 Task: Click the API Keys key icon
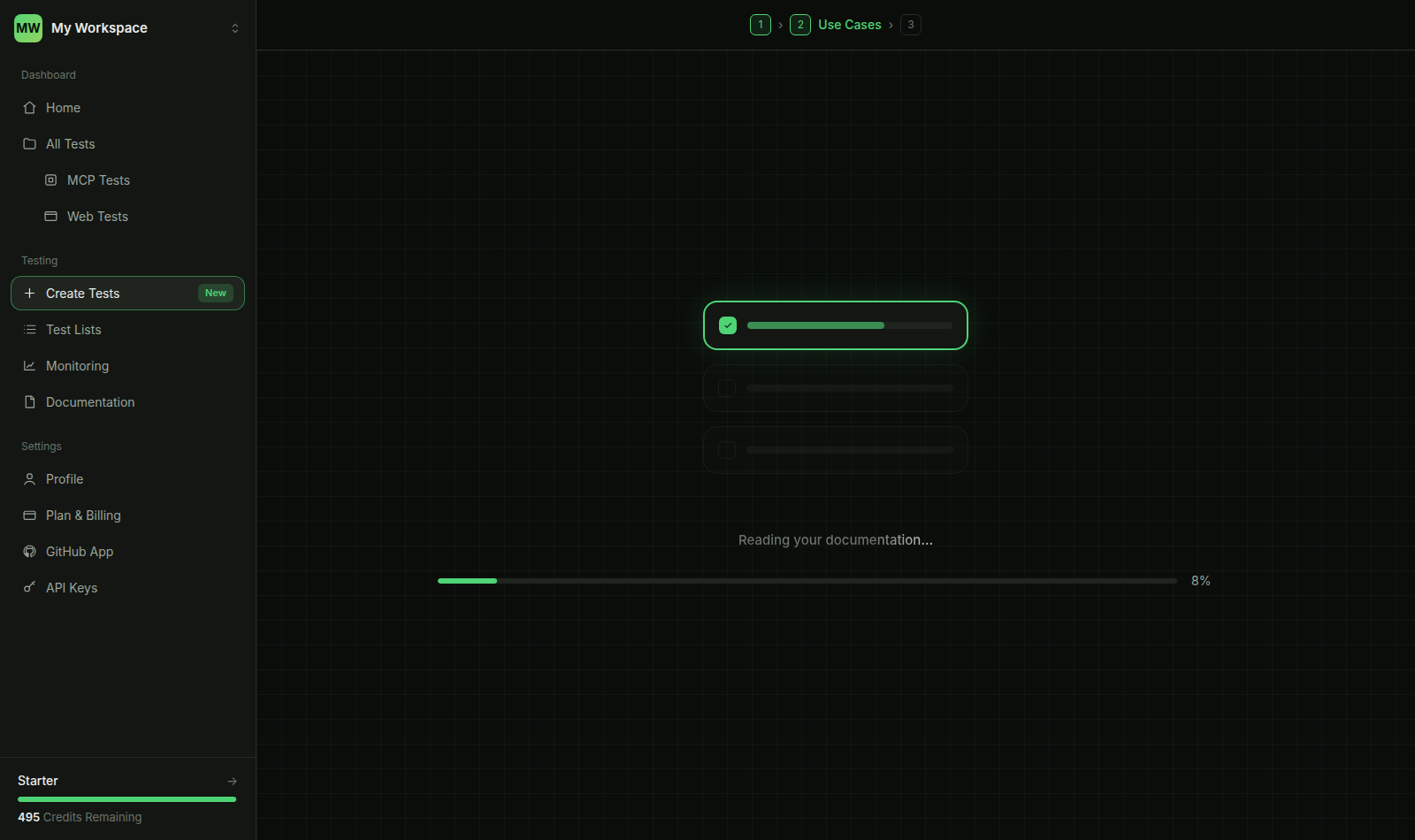tap(29, 588)
